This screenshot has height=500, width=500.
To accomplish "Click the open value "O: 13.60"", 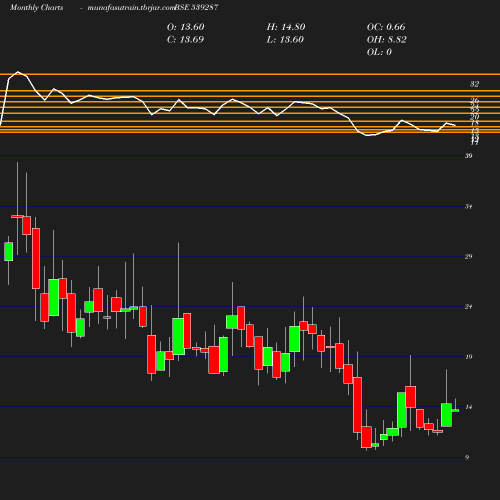I will point(186,27).
